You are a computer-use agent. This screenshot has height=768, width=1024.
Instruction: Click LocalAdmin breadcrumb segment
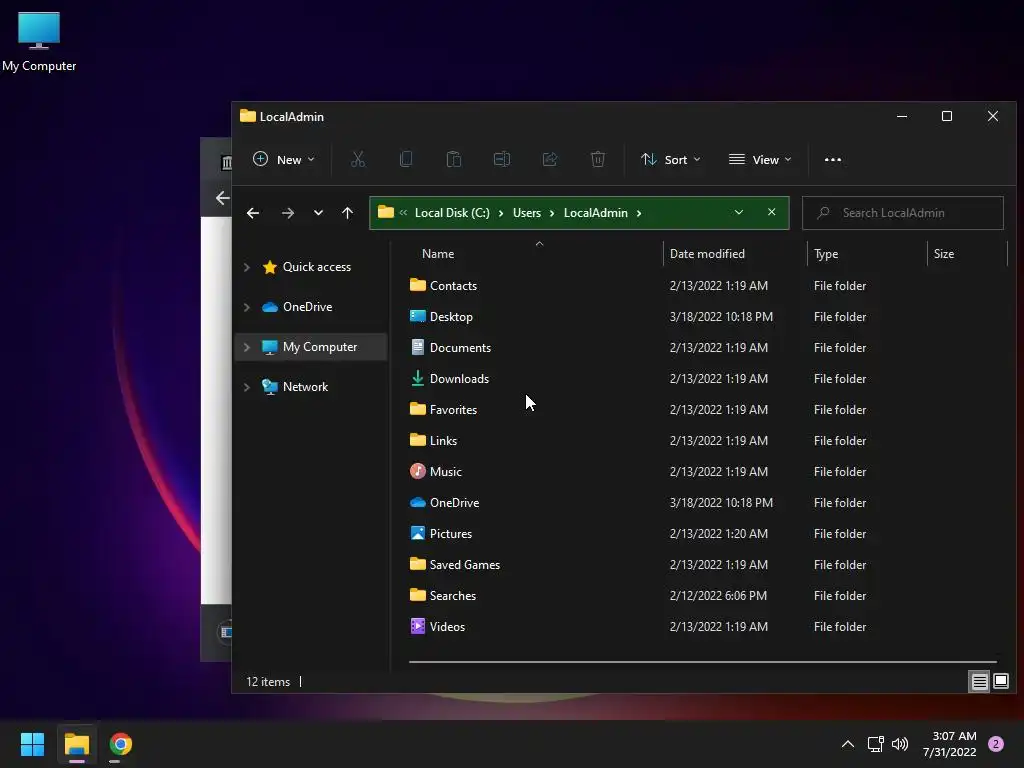click(596, 213)
